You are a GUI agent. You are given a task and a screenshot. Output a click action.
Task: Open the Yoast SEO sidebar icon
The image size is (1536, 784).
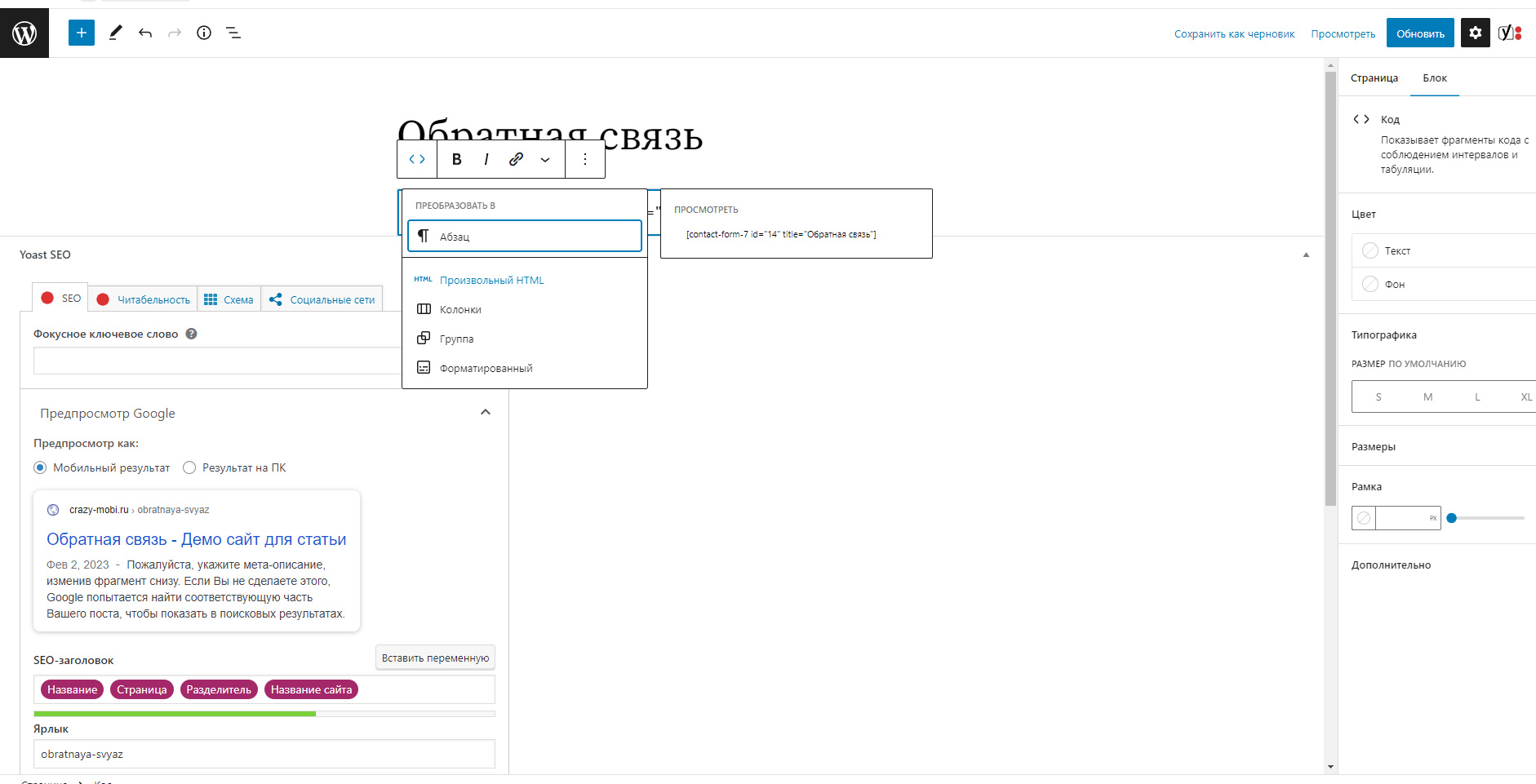tap(1509, 33)
